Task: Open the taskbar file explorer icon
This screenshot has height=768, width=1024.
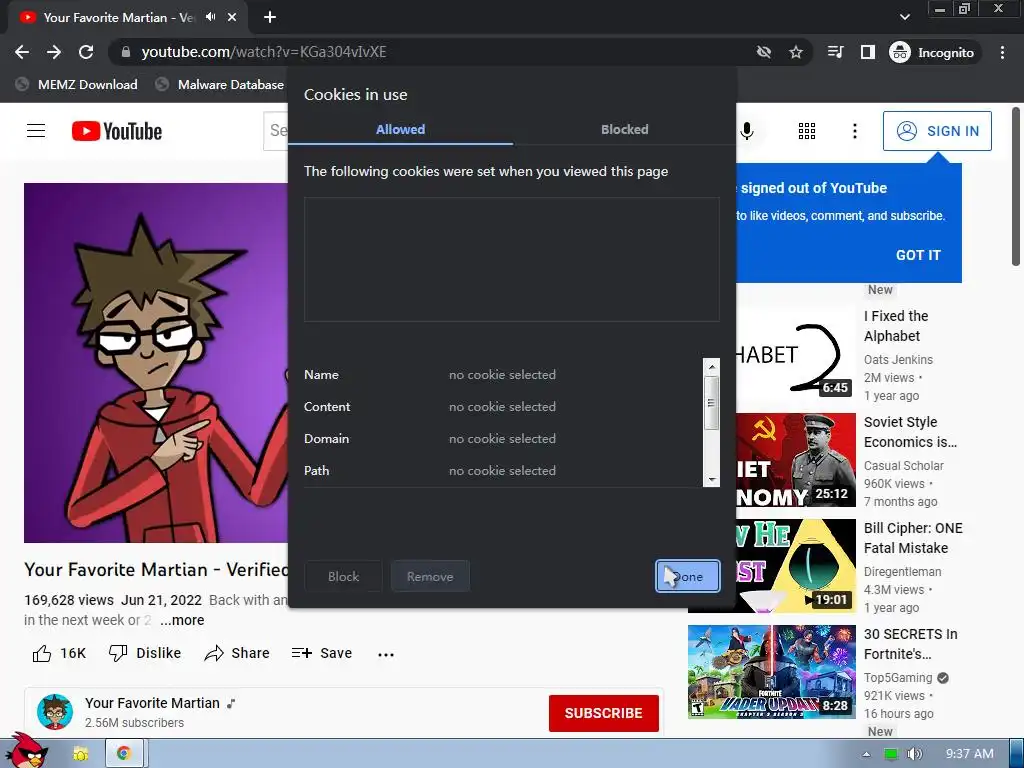Action: point(81,754)
